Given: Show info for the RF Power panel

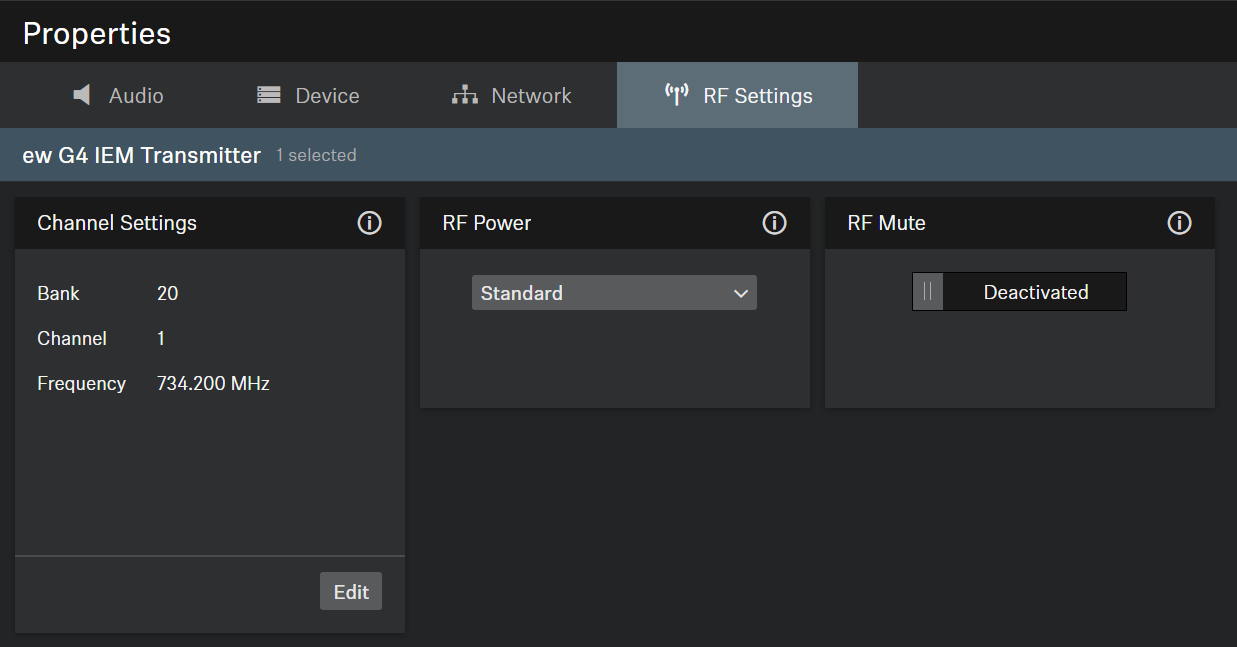Looking at the screenshot, I should coord(774,223).
